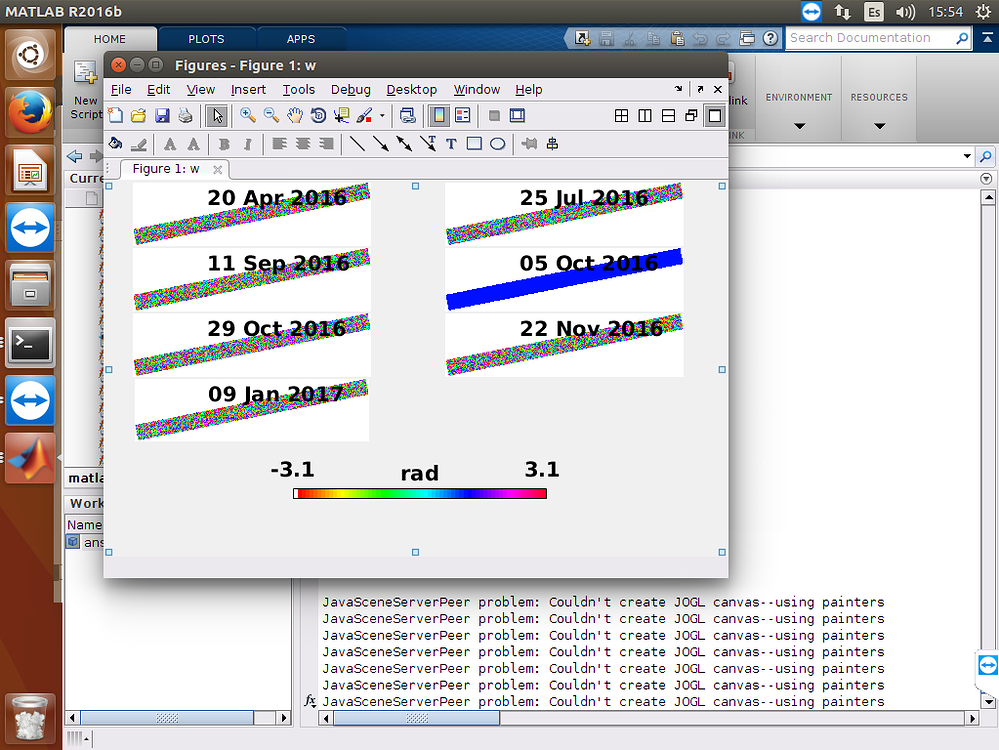Open the Desktop menu

pyautogui.click(x=412, y=90)
